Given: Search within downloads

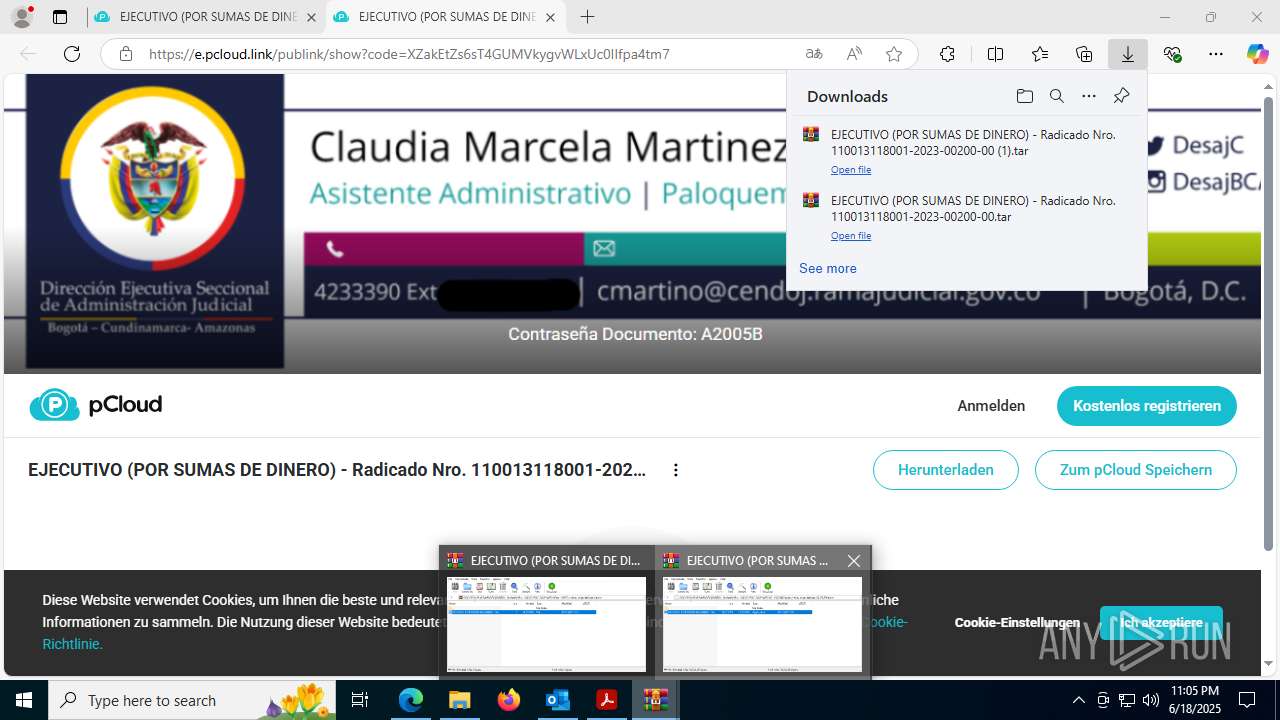Looking at the screenshot, I should click(1056, 96).
